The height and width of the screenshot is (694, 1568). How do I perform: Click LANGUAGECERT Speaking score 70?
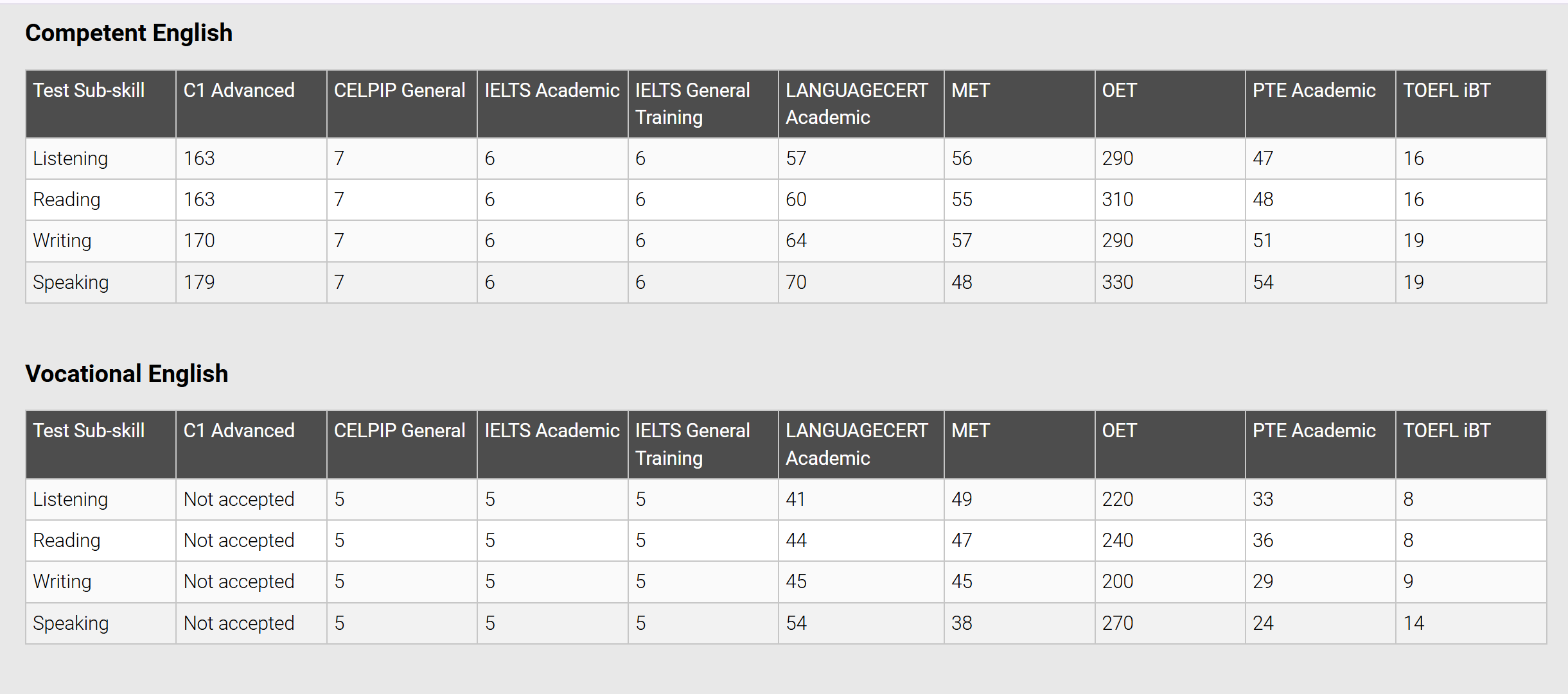[796, 282]
